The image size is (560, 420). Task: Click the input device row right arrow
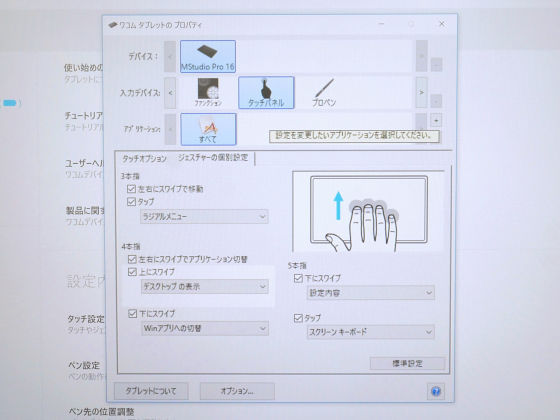click(421, 92)
